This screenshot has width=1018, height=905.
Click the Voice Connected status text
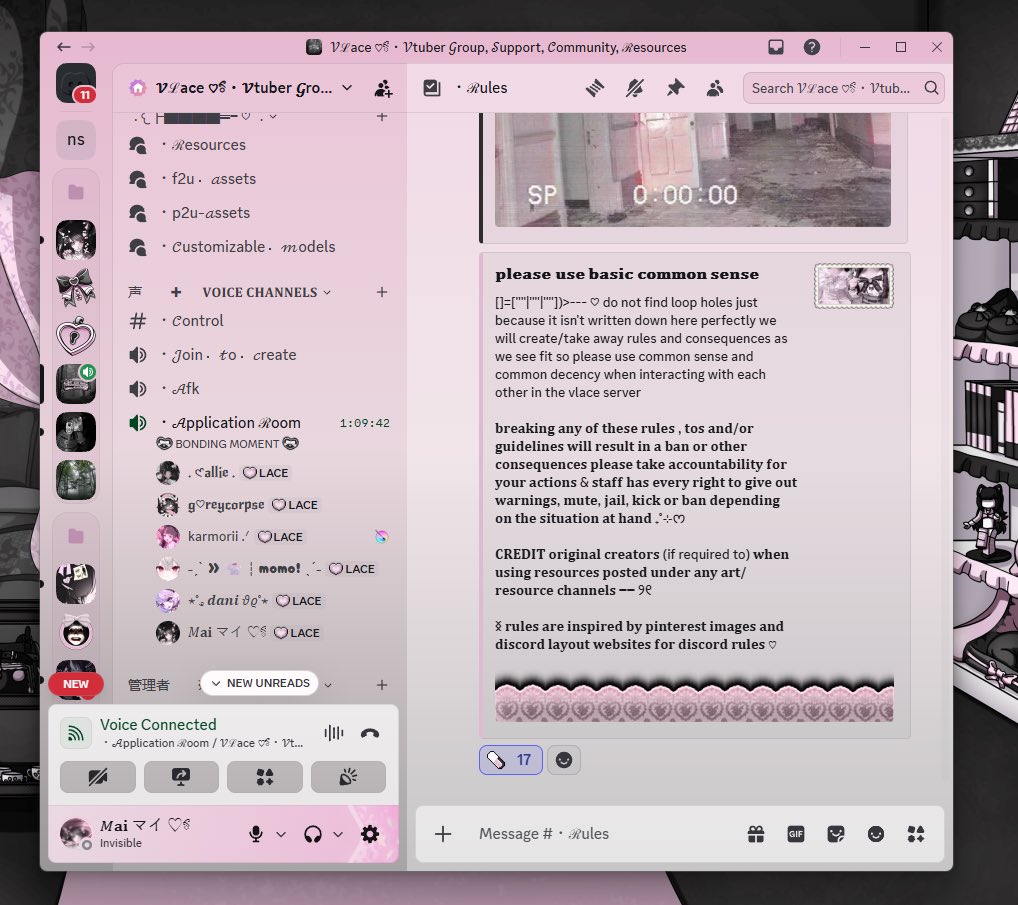point(158,725)
